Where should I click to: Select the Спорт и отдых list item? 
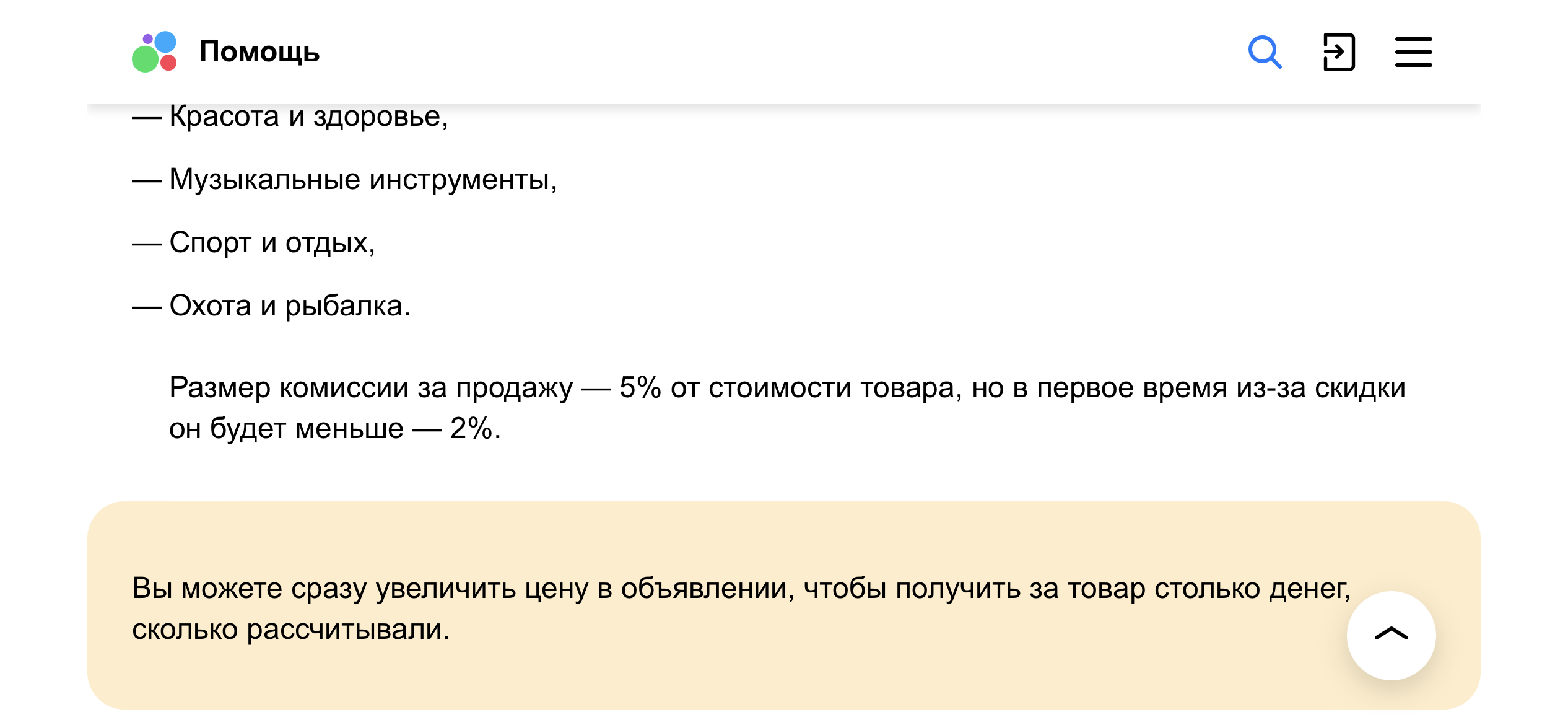(272, 243)
